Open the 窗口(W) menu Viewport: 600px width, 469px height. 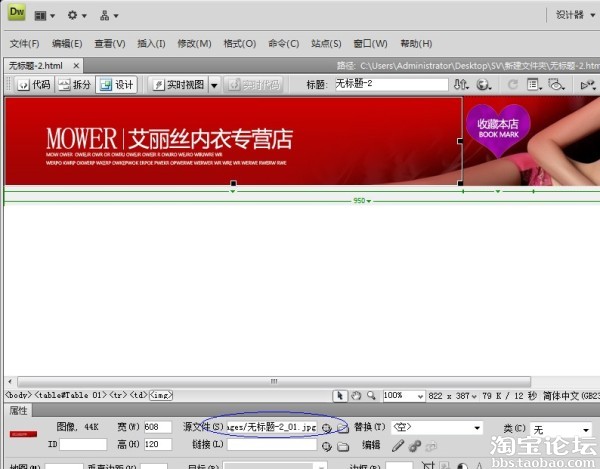(x=370, y=44)
